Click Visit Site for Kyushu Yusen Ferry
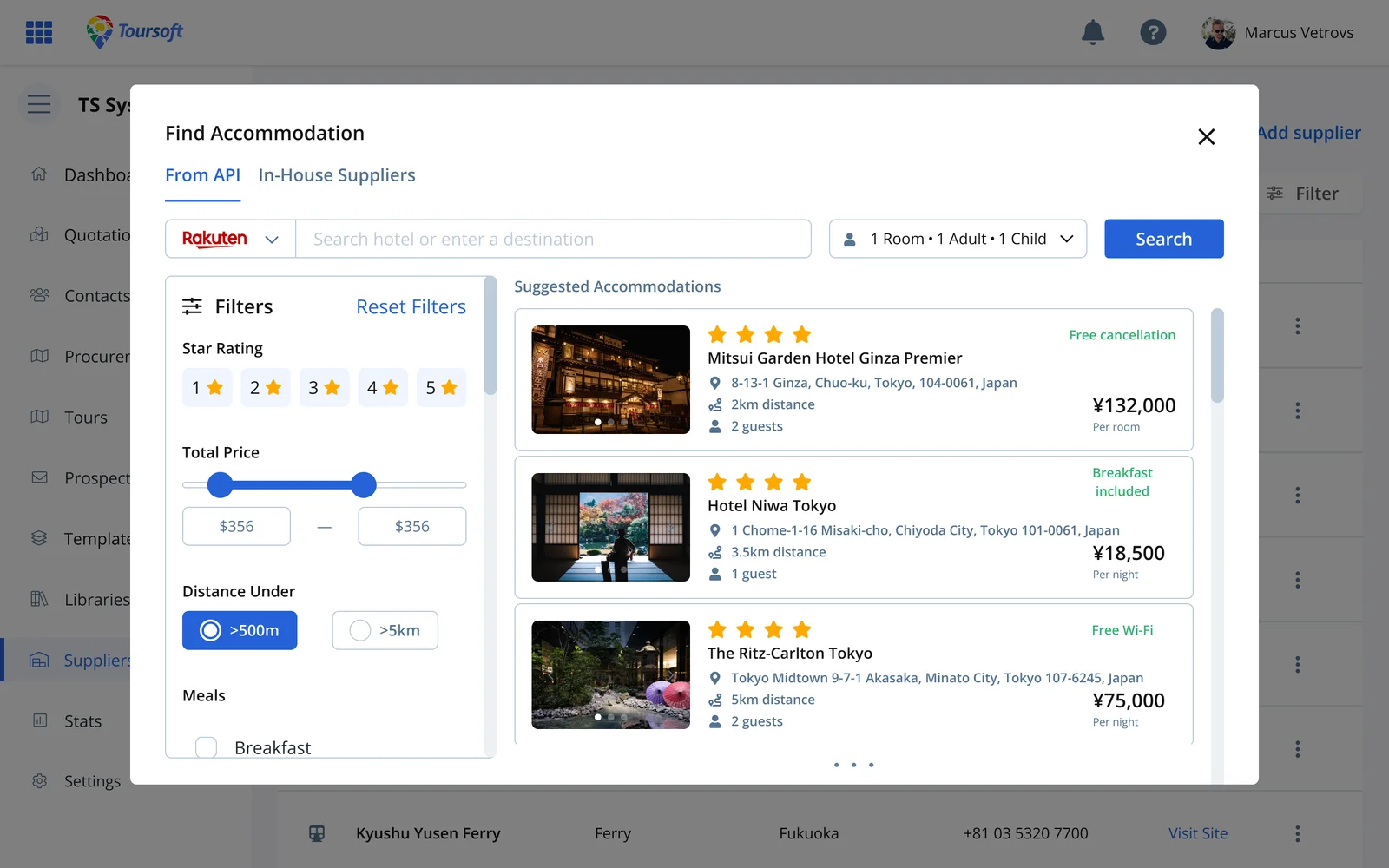1389x868 pixels. tap(1198, 833)
